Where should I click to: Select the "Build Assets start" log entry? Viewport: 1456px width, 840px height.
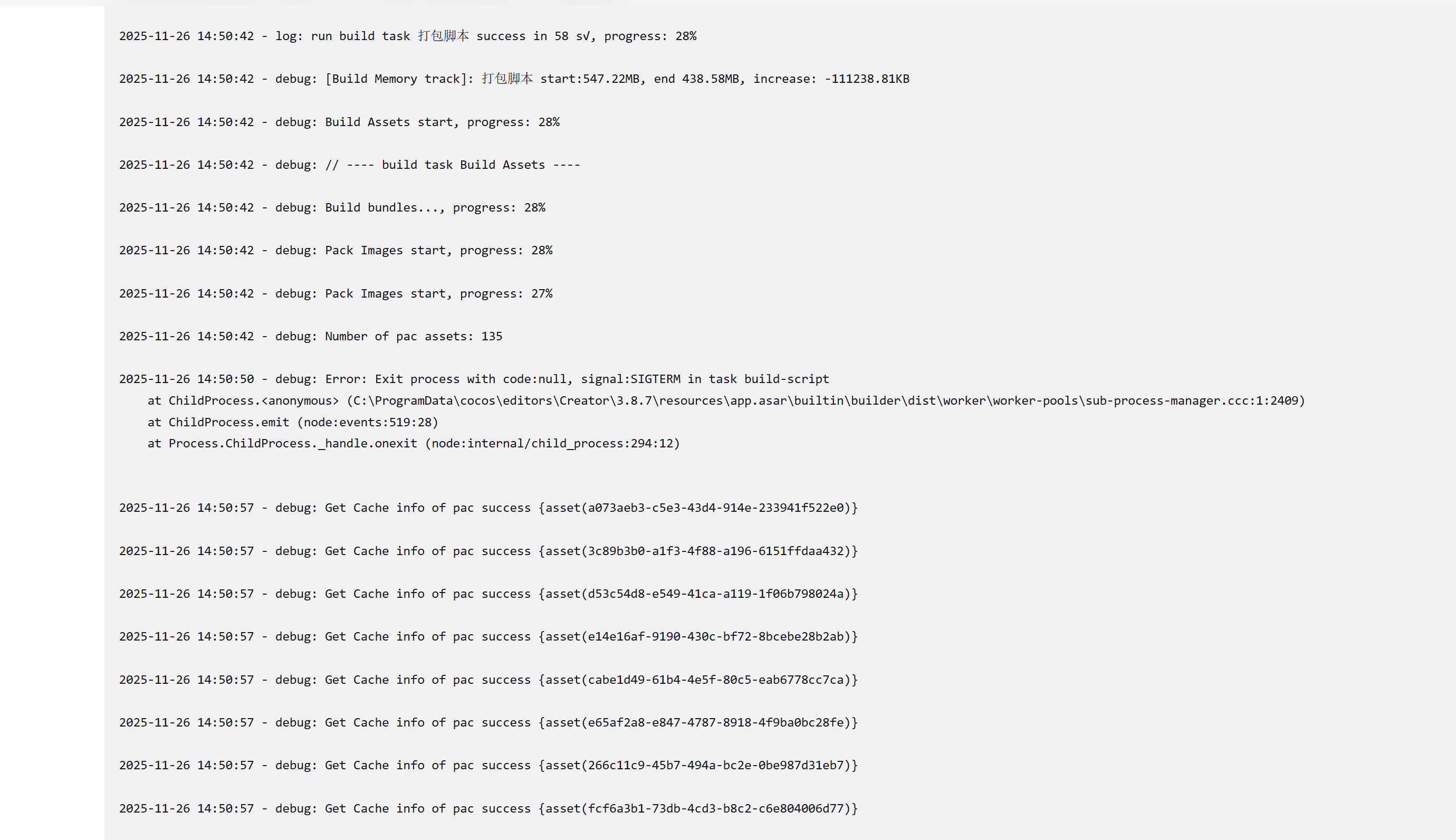click(339, 122)
